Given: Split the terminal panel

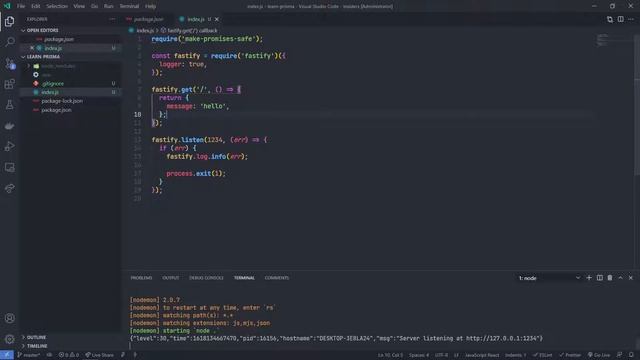Looking at the screenshot, I should (x=600, y=278).
